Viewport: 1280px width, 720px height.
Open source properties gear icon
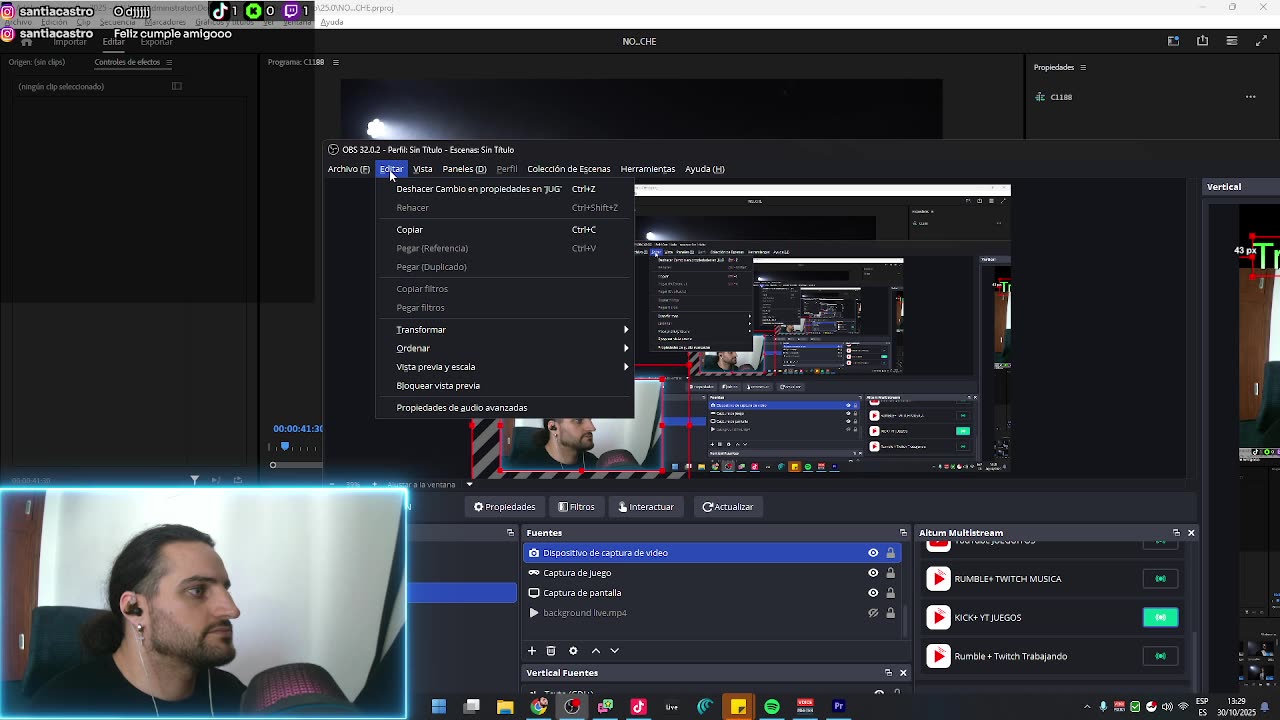point(573,651)
